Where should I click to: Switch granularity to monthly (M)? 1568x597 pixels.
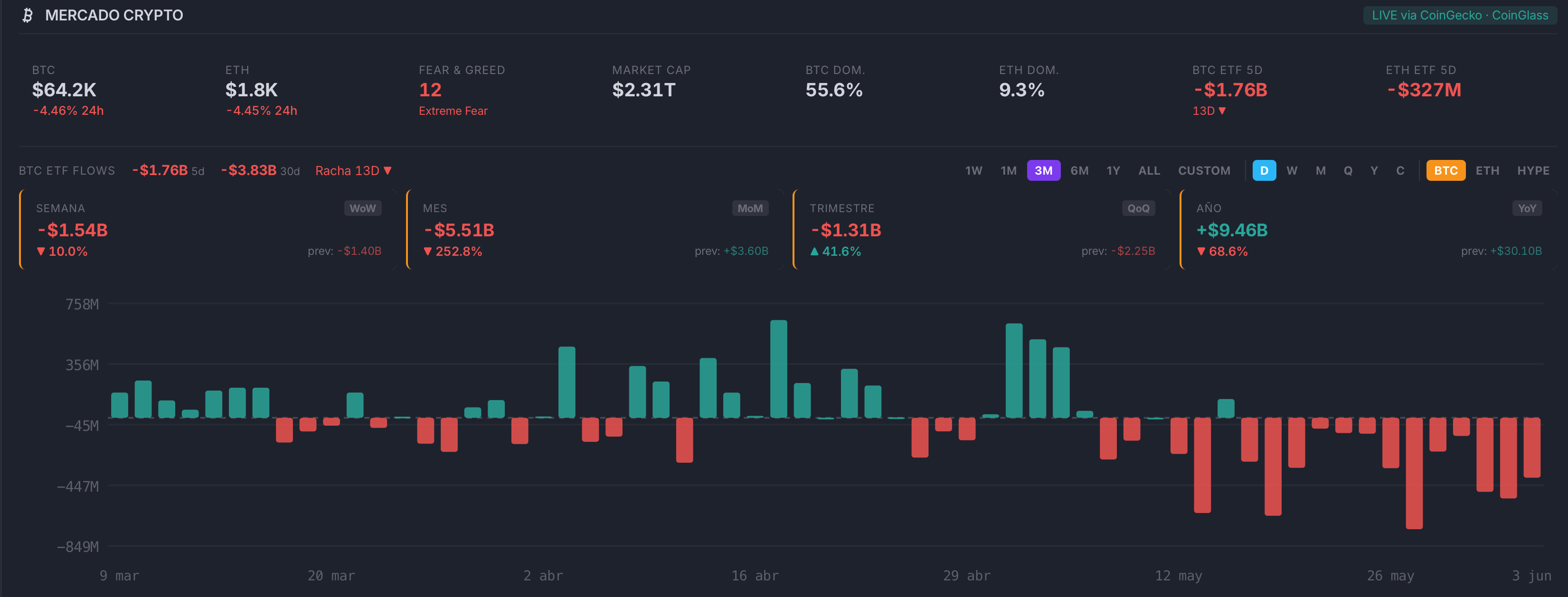(1320, 170)
